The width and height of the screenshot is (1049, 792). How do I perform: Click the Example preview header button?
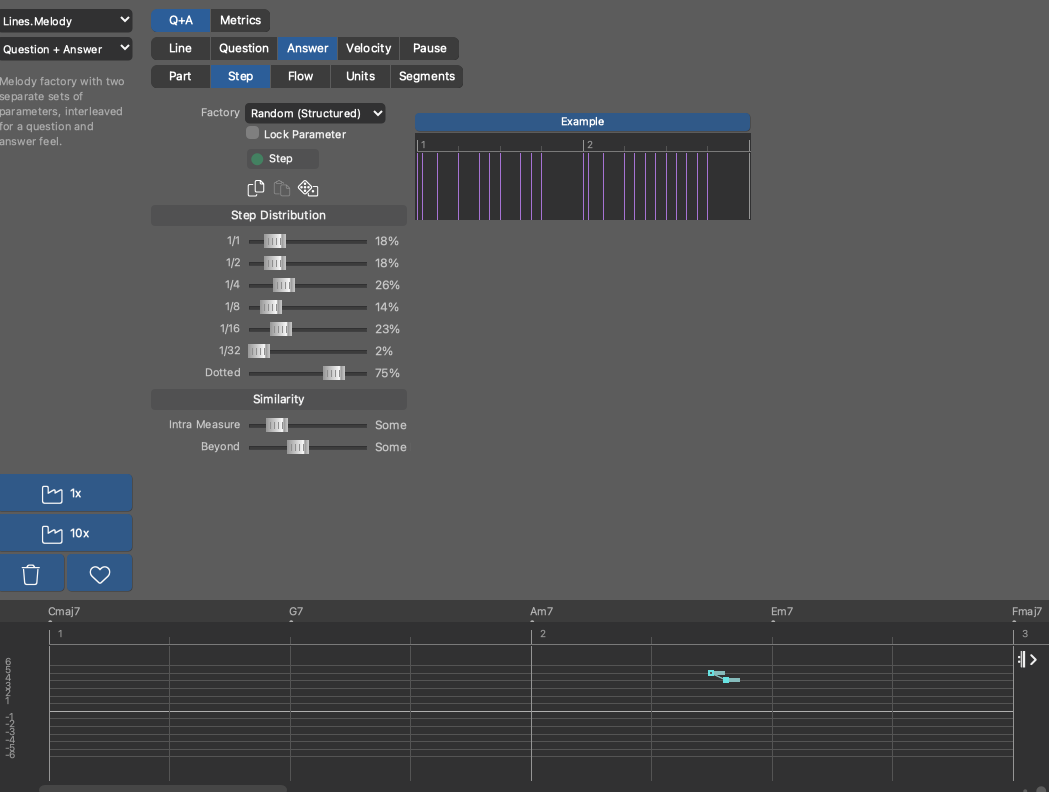coord(582,121)
